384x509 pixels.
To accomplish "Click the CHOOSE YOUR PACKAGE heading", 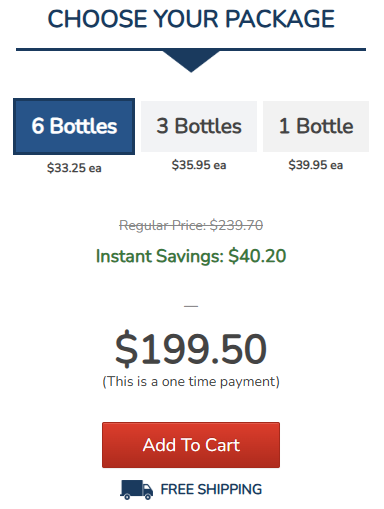I will (x=191, y=19).
